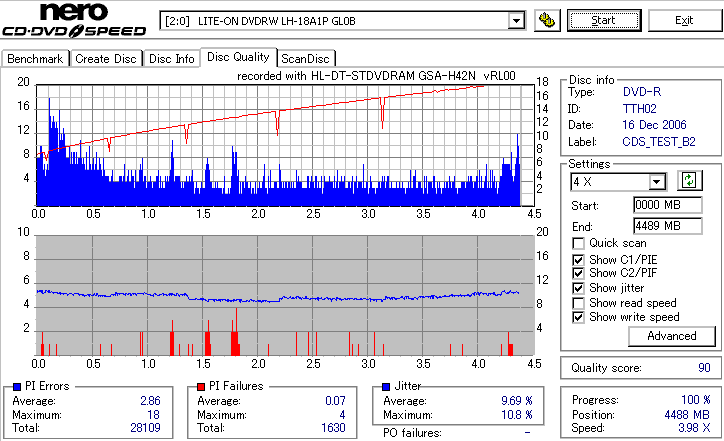Screen dimensions: 724x441
Task: Go to the Disc Info tab
Action: coord(171,59)
